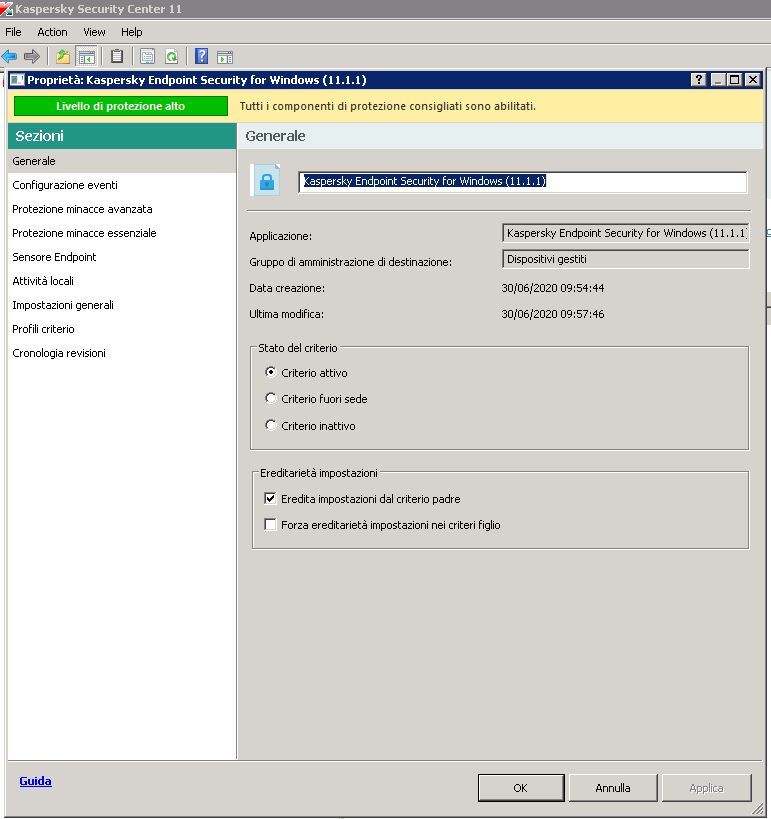Click the Properties sheet toolbar icon
This screenshot has width=771, height=819.
click(x=147, y=56)
